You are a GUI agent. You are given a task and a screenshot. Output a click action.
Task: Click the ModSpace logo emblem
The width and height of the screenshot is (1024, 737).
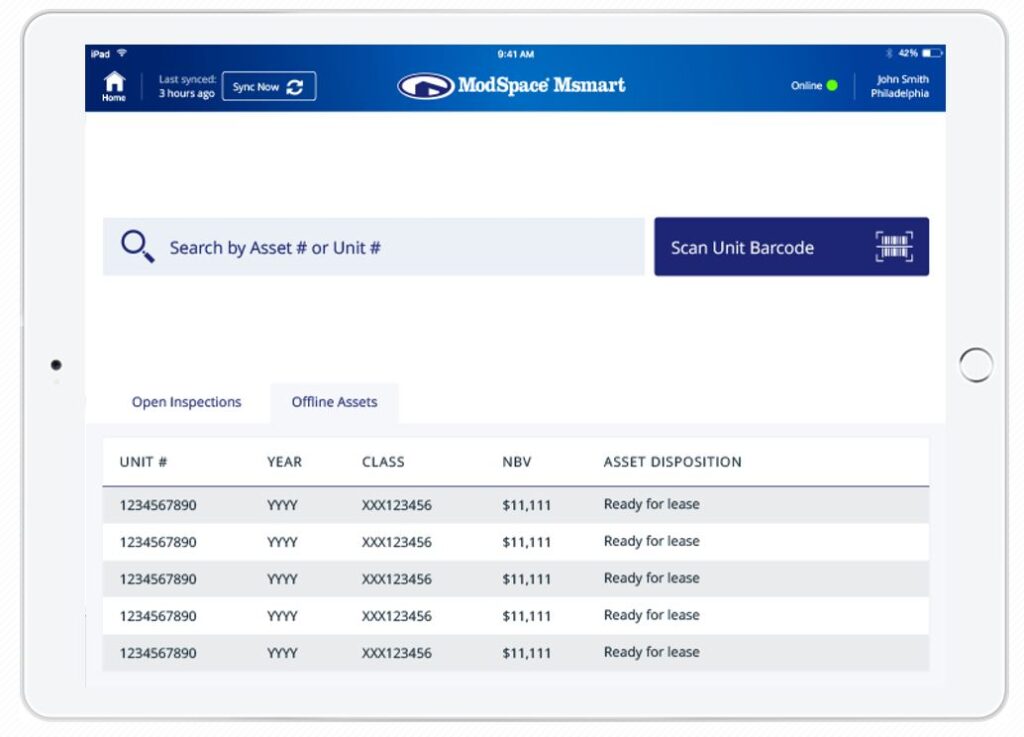click(425, 86)
